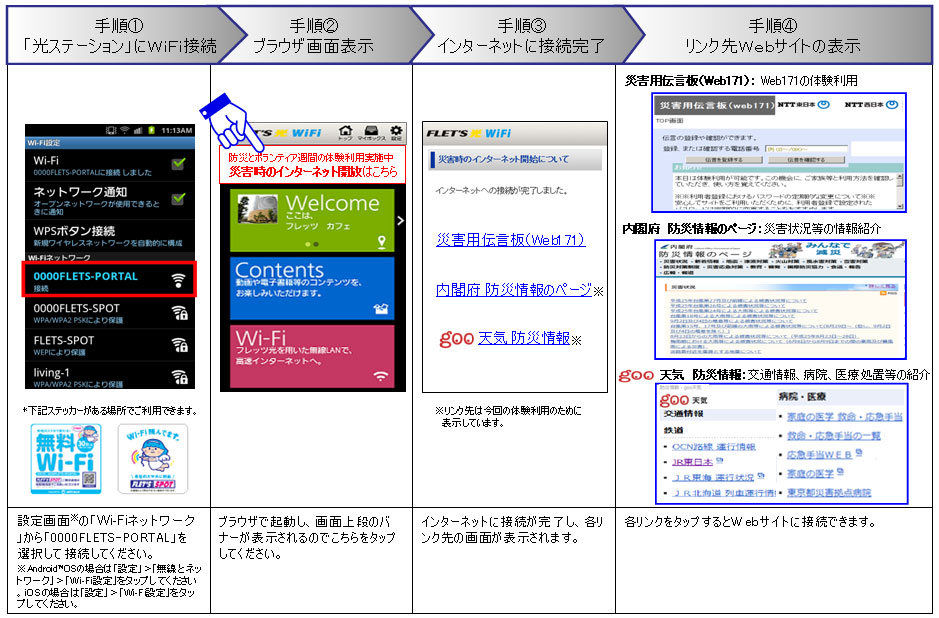The image size is (939, 618).
Task: Open the OCN路線 運行情報 link
Action: point(714,447)
